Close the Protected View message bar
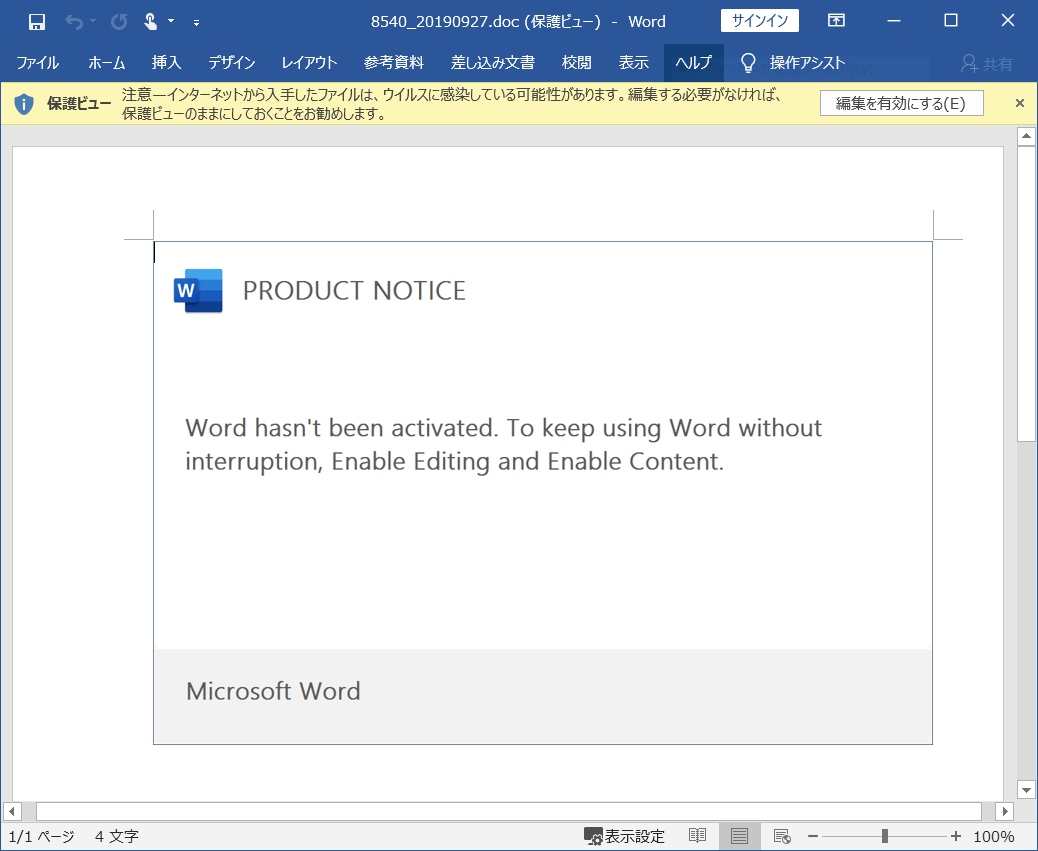Screen dimensions: 1038x851 point(1019,103)
